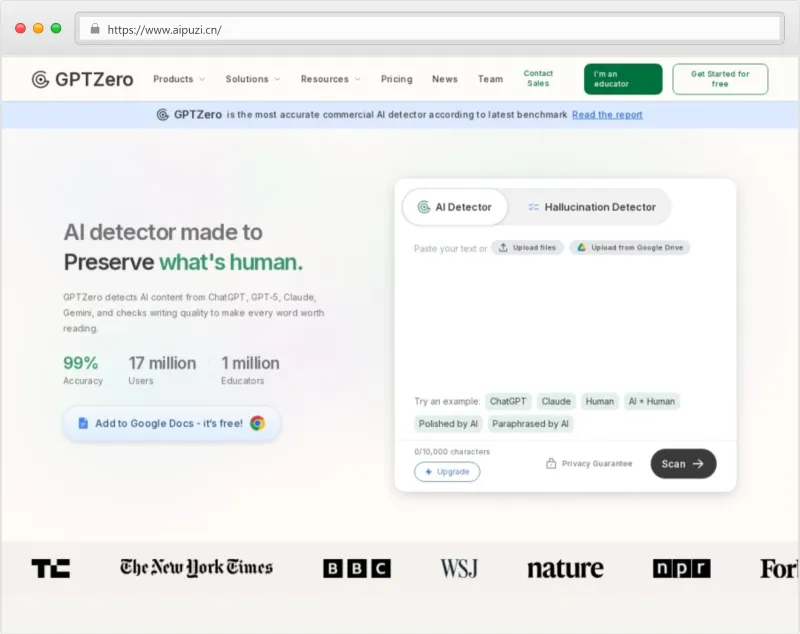Screen dimensions: 800x634
Task: Click the 99% Accuracy statistic
Action: click(x=83, y=370)
